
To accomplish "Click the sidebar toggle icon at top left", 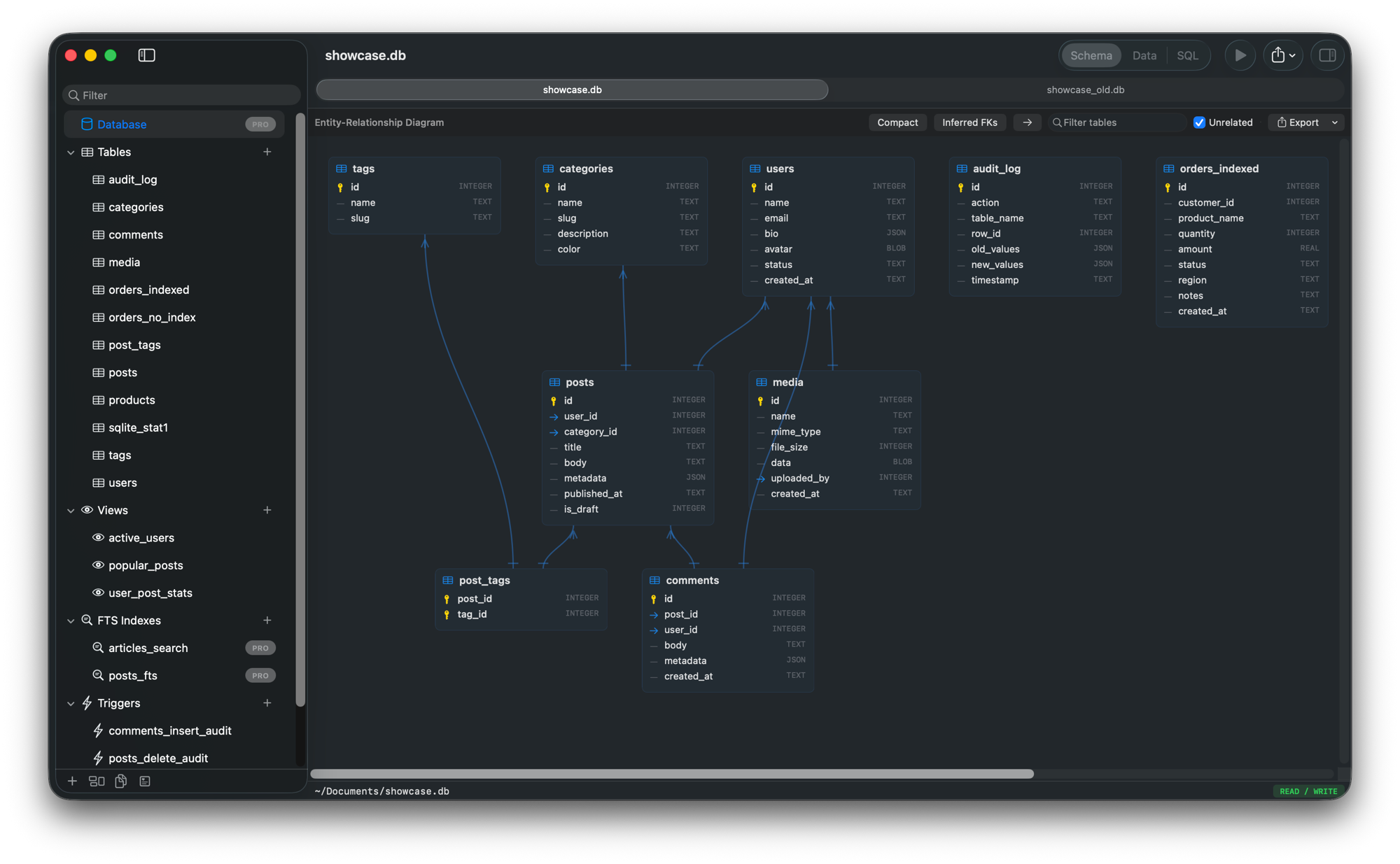I will pos(146,55).
